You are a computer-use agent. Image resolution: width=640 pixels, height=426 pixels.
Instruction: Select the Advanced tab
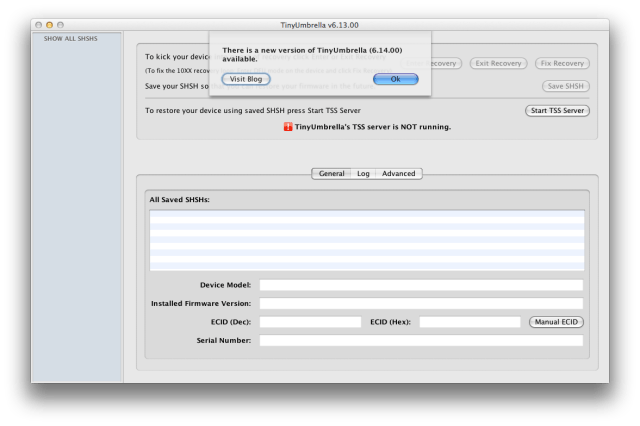pyautogui.click(x=398, y=173)
